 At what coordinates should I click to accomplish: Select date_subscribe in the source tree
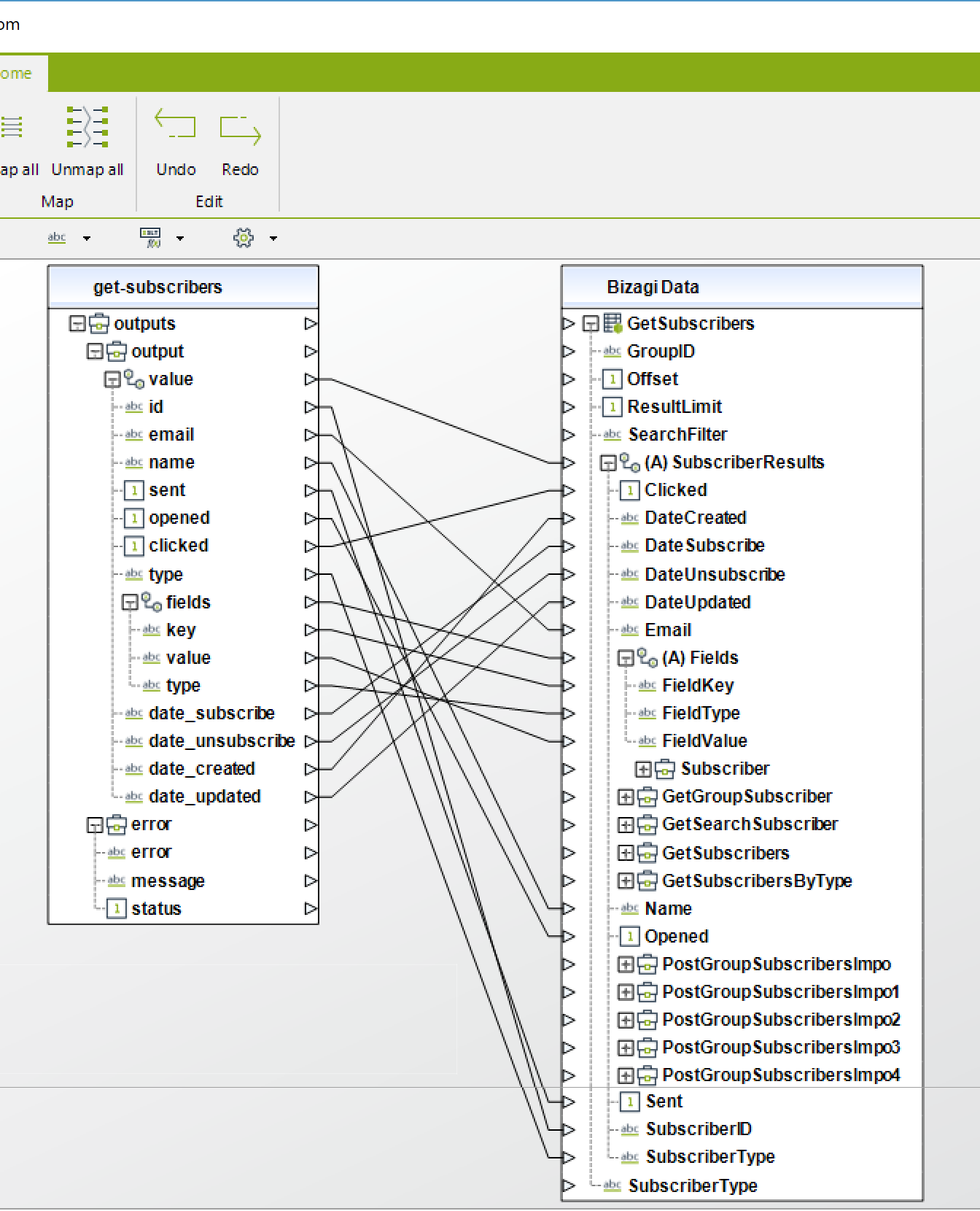[x=211, y=713]
